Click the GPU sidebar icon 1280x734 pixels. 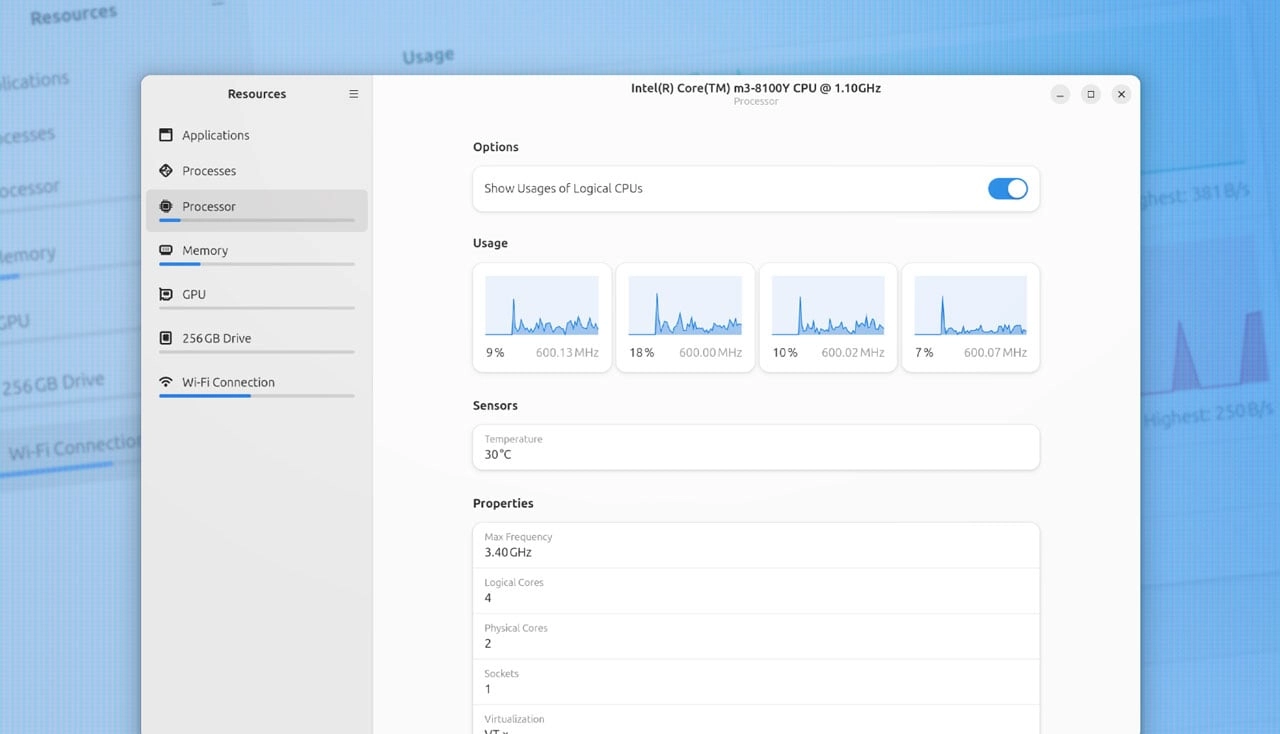coord(165,293)
